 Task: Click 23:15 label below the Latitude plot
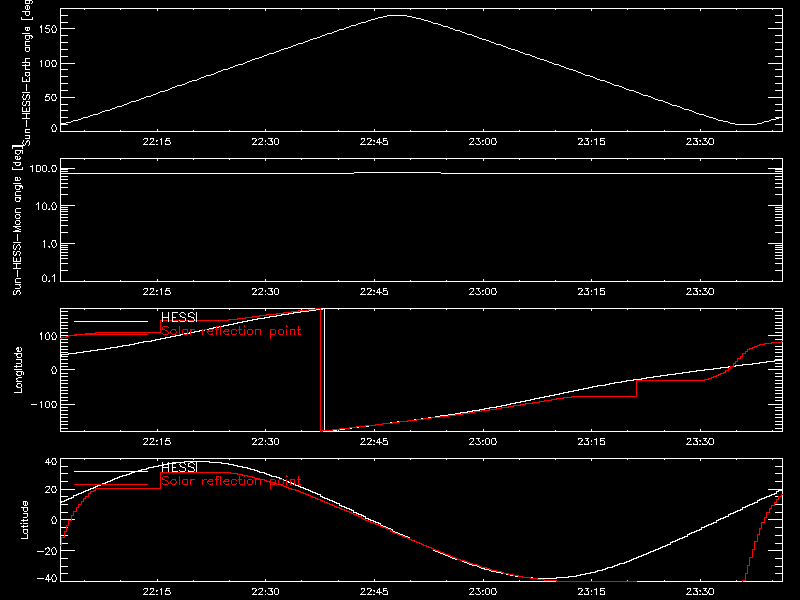(x=591, y=591)
